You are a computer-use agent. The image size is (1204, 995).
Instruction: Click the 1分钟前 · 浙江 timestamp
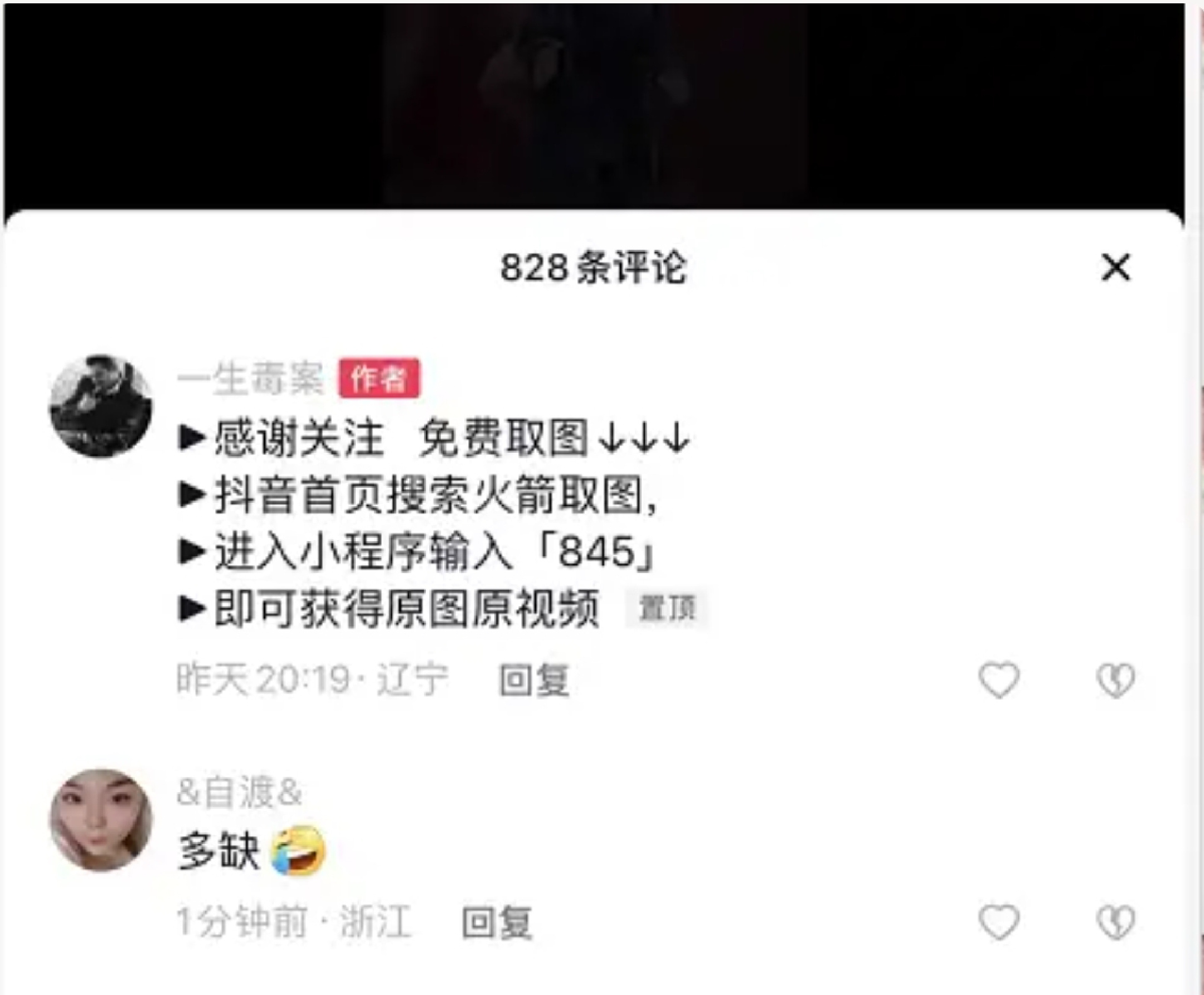[x=294, y=922]
